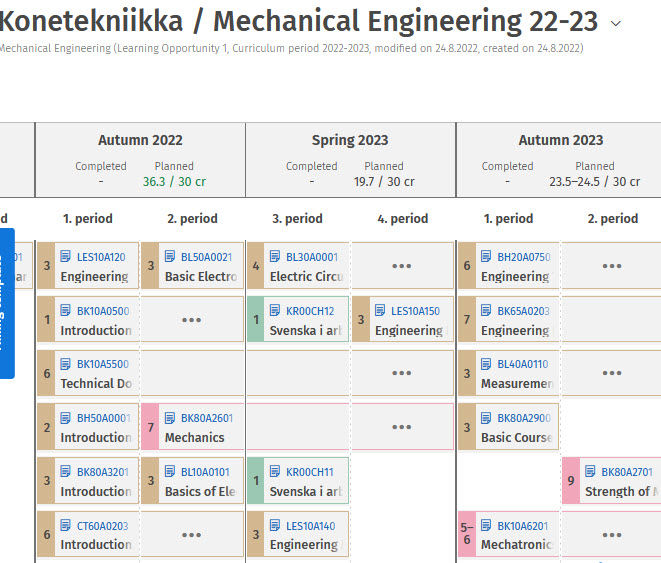Screen dimensions: 661x563
Task: Select the Autumn 2022 semester header
Action: click(140, 141)
